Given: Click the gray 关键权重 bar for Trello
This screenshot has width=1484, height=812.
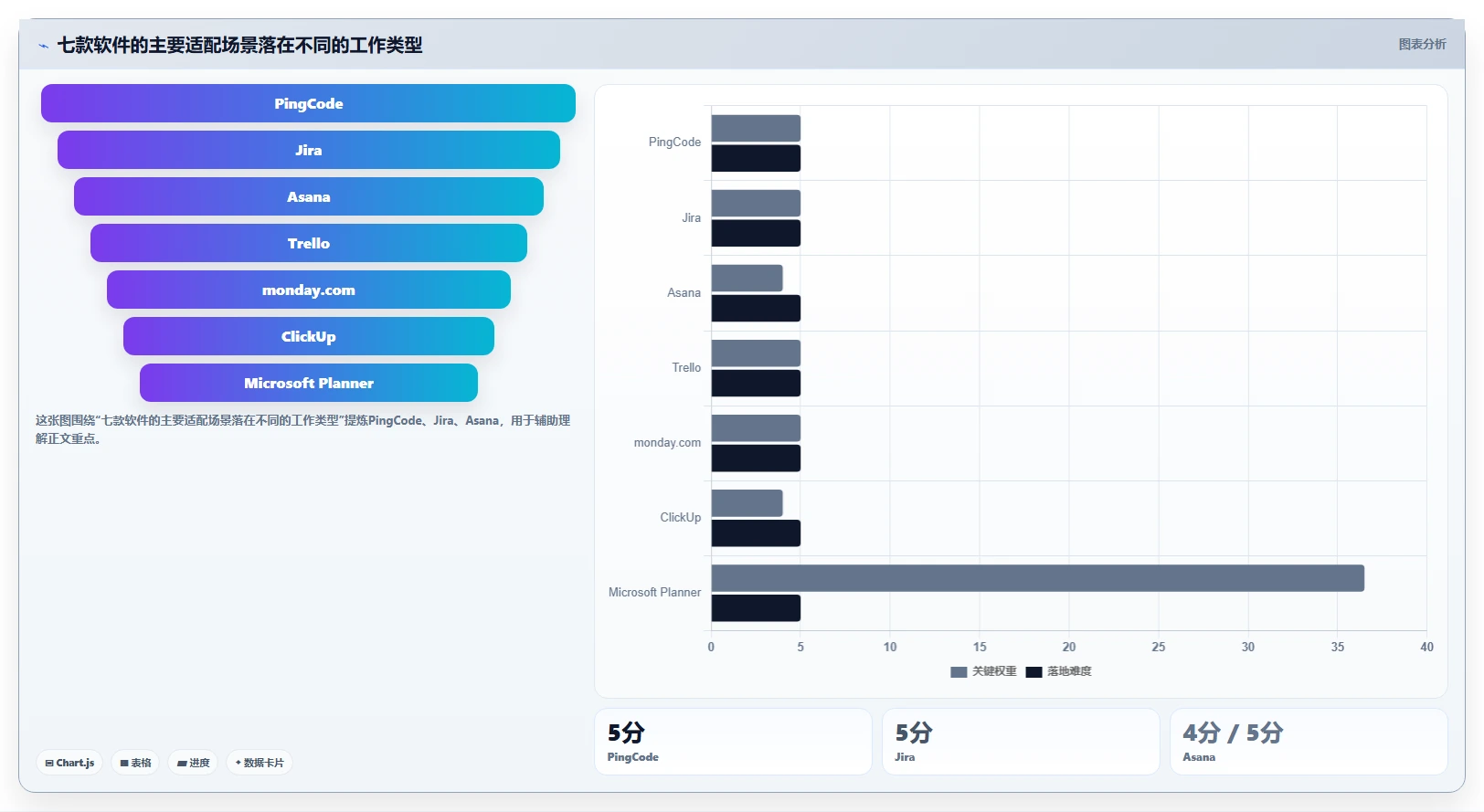Looking at the screenshot, I should click(756, 353).
